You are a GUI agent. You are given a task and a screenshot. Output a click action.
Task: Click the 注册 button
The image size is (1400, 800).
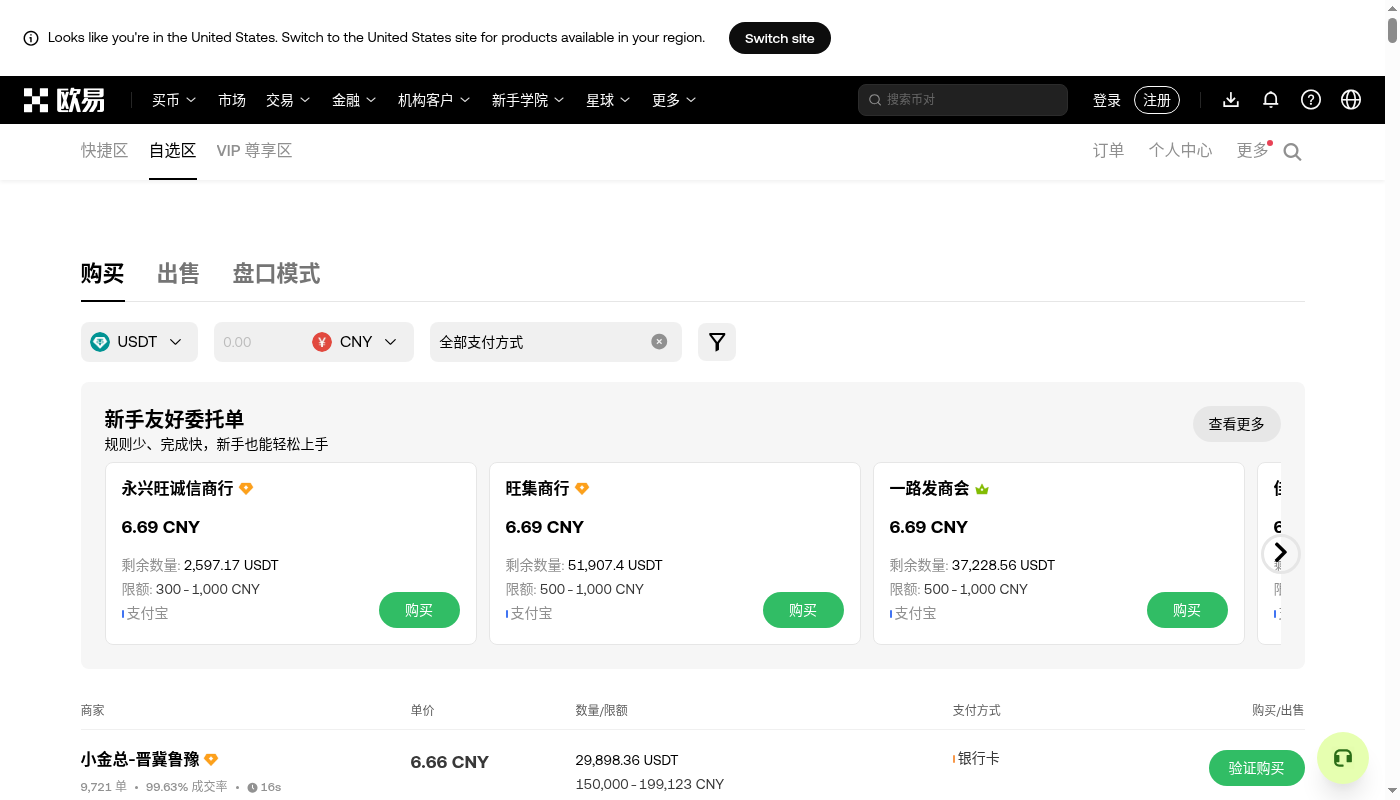pyautogui.click(x=1157, y=100)
